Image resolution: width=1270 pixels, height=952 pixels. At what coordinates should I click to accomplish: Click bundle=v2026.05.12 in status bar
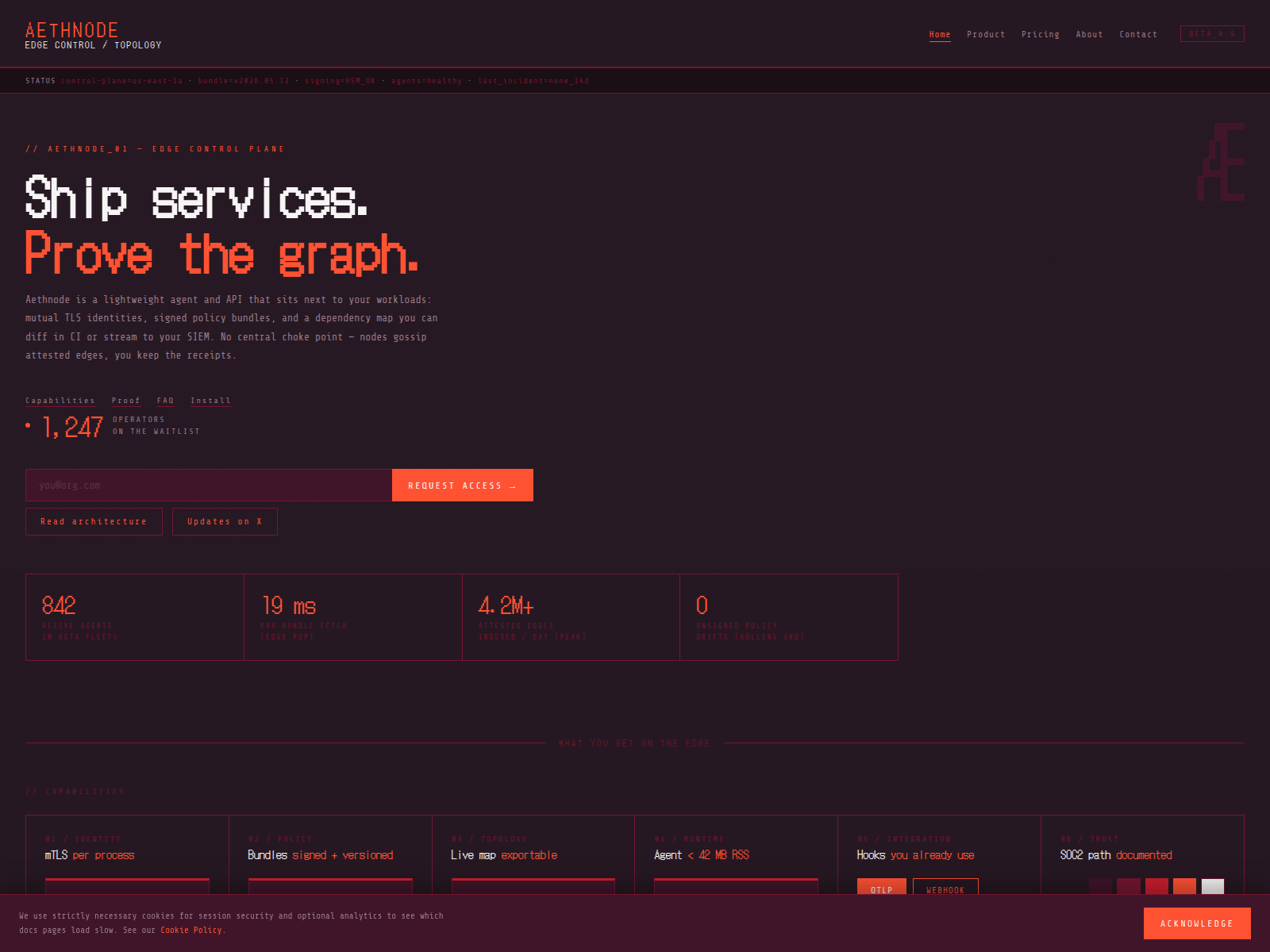click(244, 81)
